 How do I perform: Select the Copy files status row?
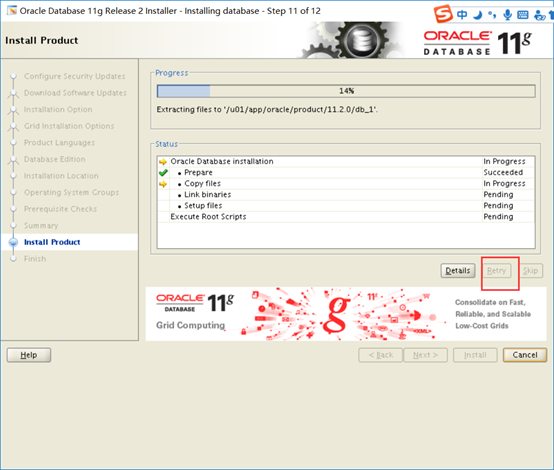point(346,183)
